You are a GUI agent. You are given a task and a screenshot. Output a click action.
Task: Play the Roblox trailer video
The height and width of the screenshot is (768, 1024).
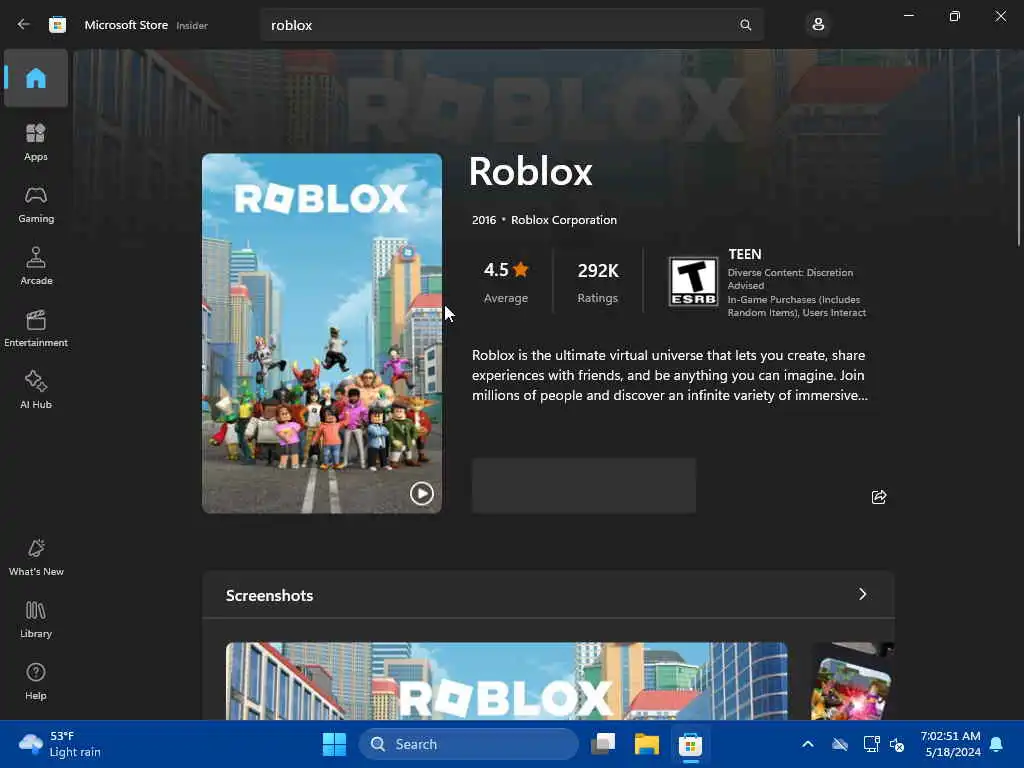point(421,493)
